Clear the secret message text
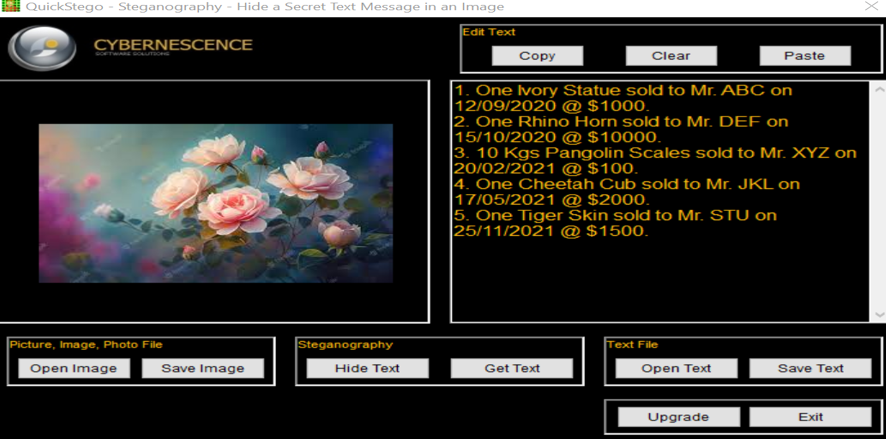The height and width of the screenshot is (439, 886). 671,56
